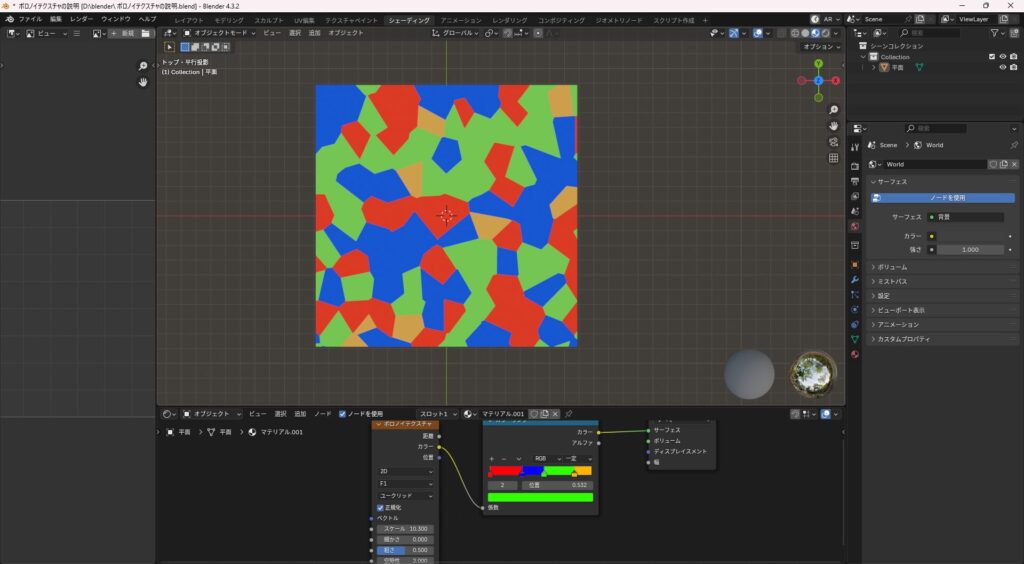
Task: Select the box select tool icon
Action: click(x=170, y=47)
